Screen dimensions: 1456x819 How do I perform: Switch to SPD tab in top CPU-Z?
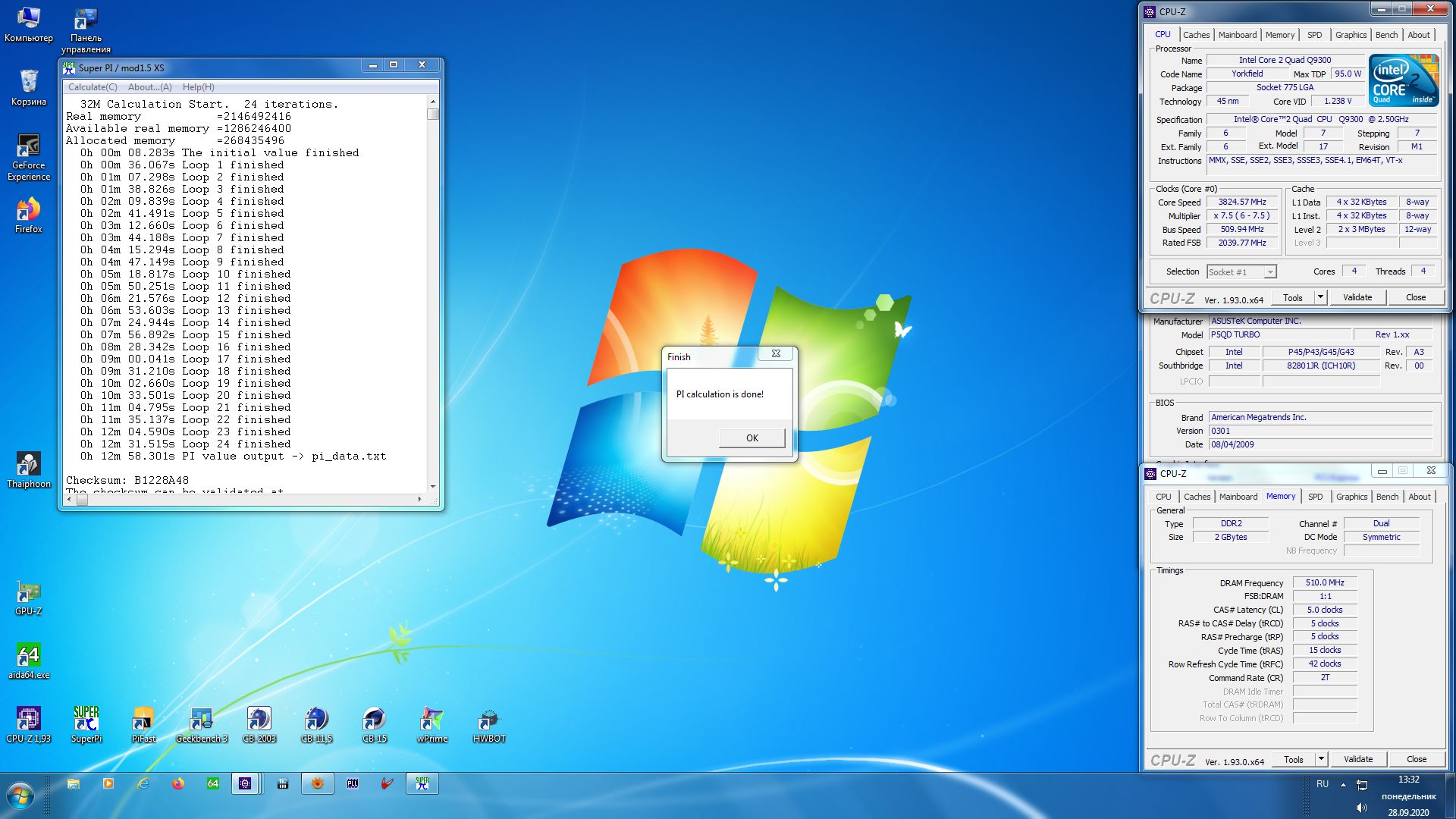point(1314,35)
